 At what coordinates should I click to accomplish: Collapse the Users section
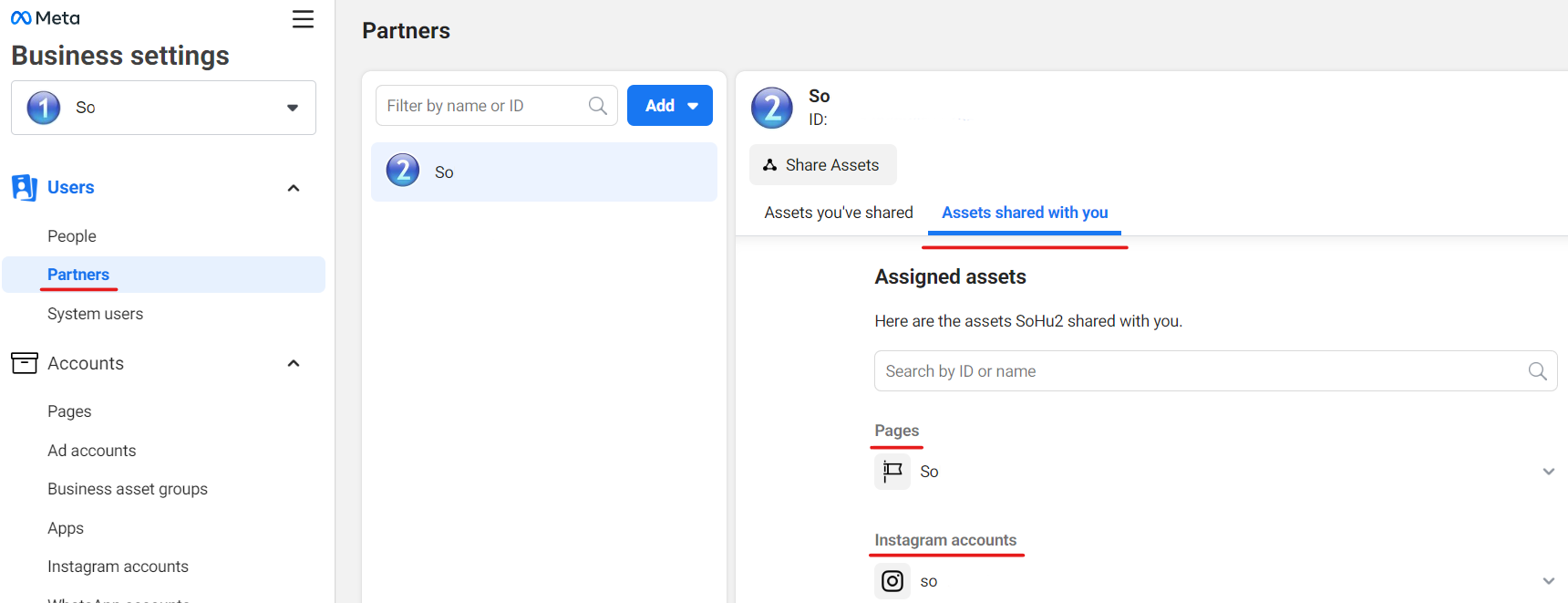294,188
